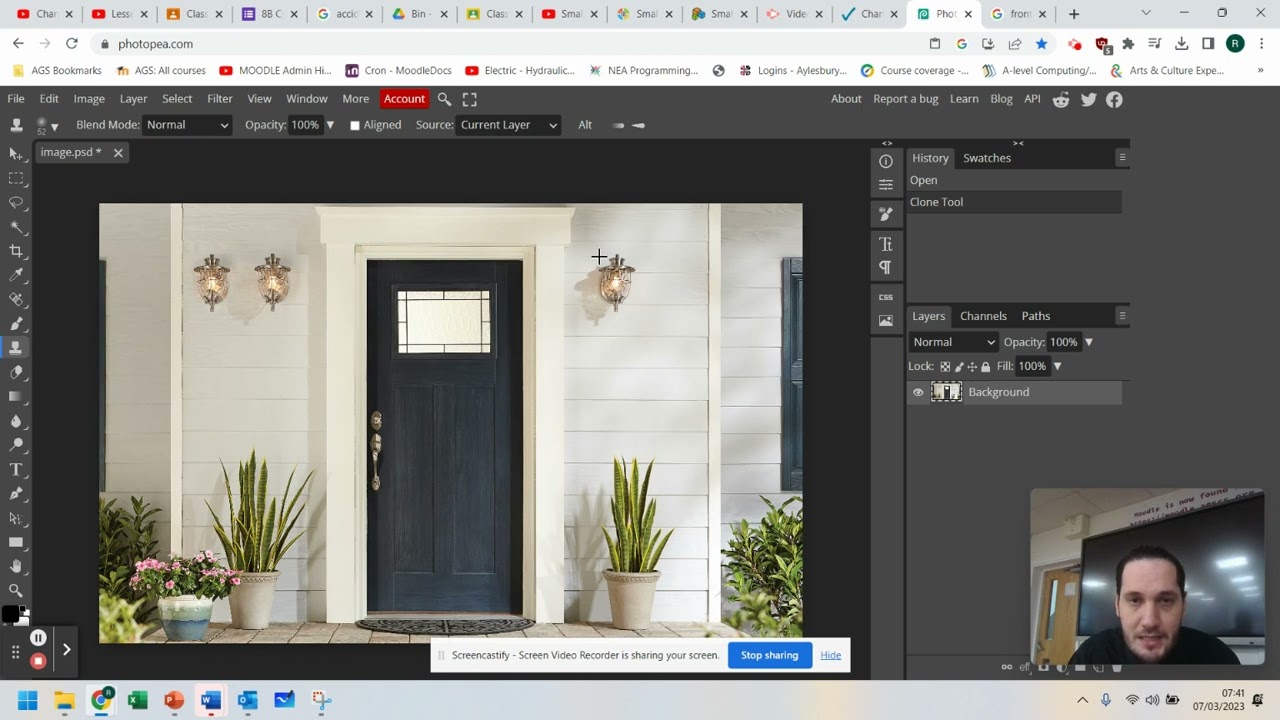Click the search magnifier in menu bar

pyautogui.click(x=444, y=99)
